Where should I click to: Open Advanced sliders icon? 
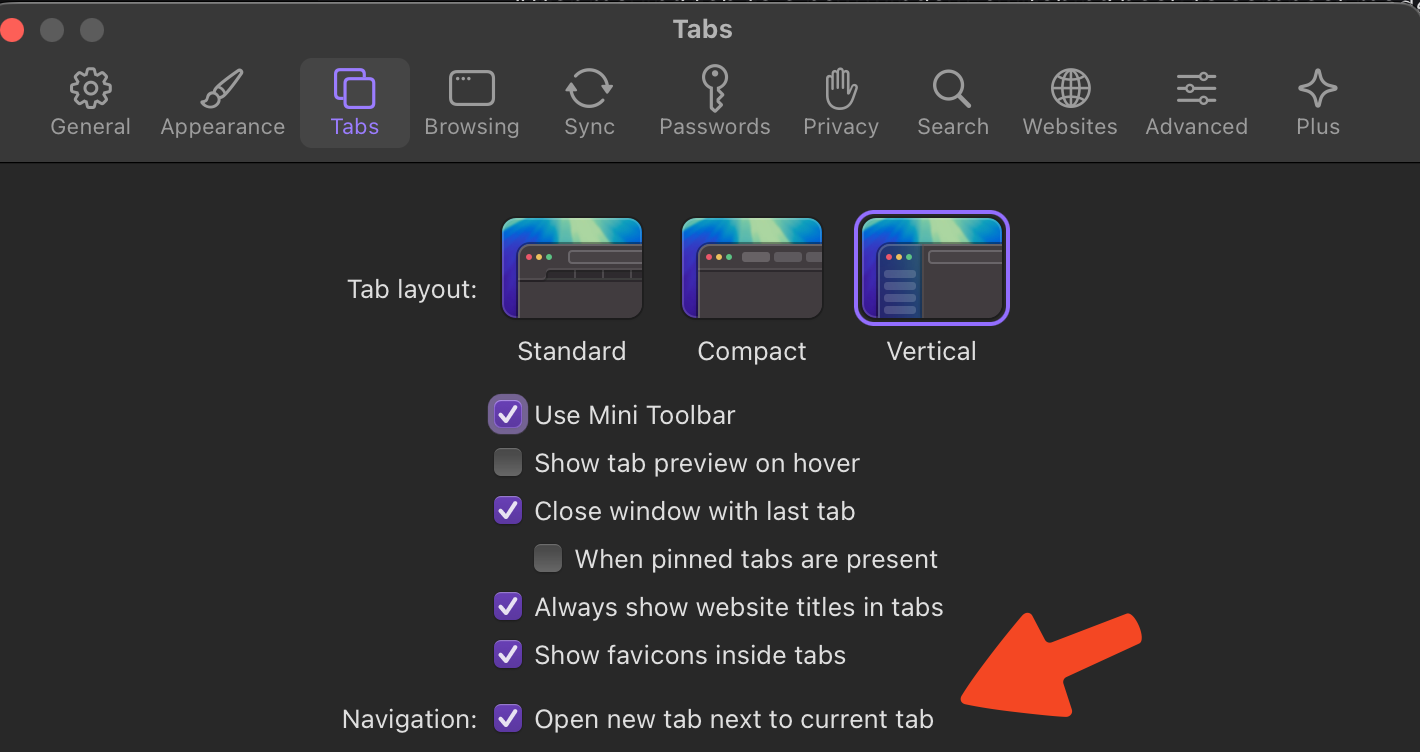(1196, 90)
